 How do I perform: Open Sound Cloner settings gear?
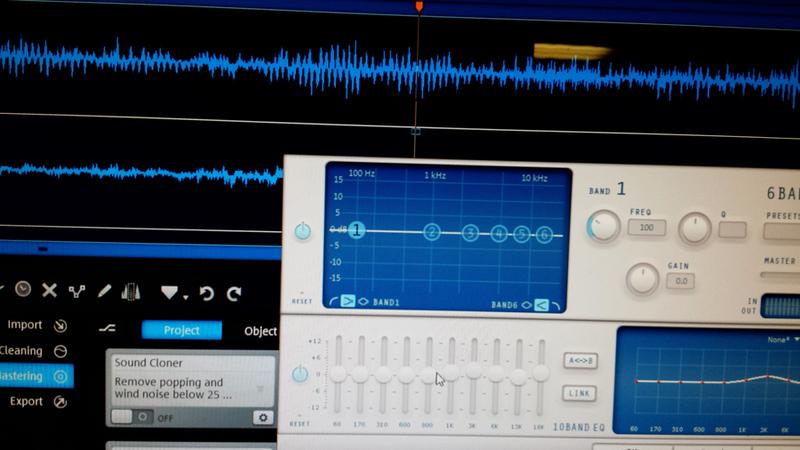tap(263, 418)
